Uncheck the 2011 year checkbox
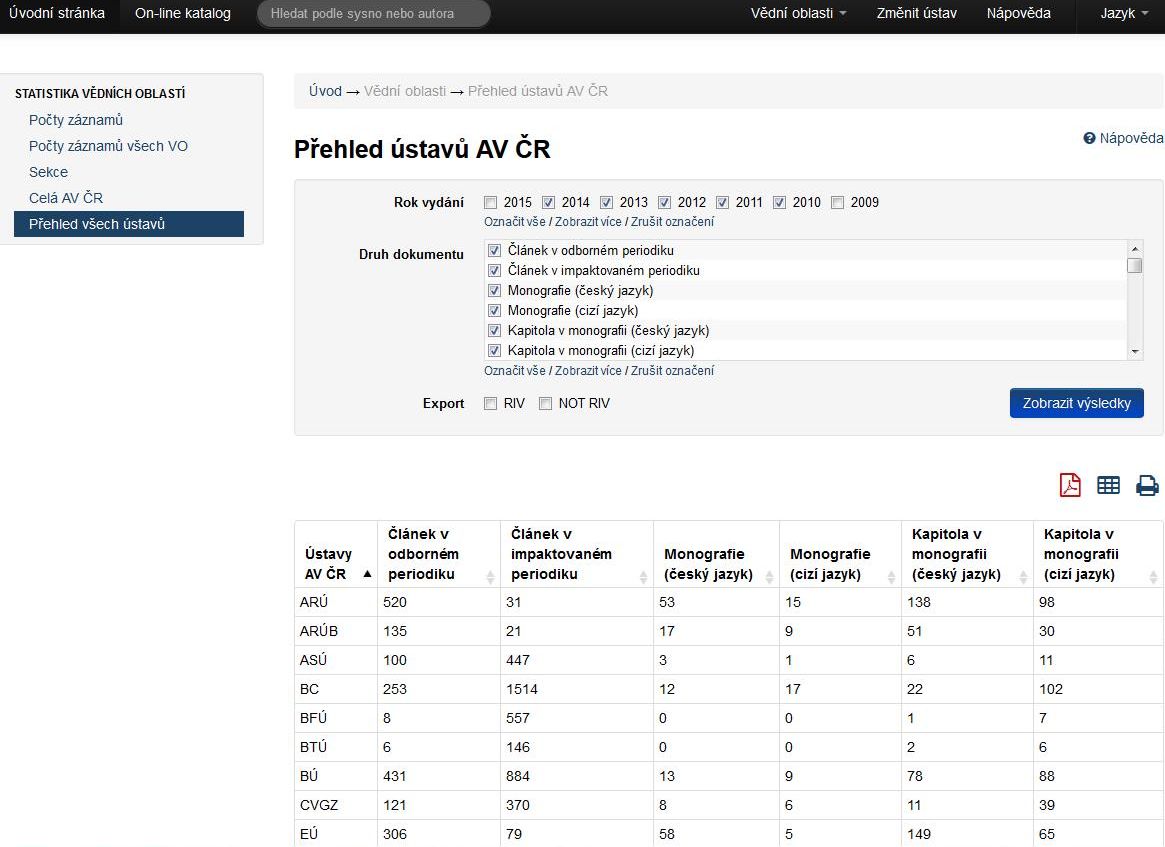The image size is (1165, 847). [722, 202]
